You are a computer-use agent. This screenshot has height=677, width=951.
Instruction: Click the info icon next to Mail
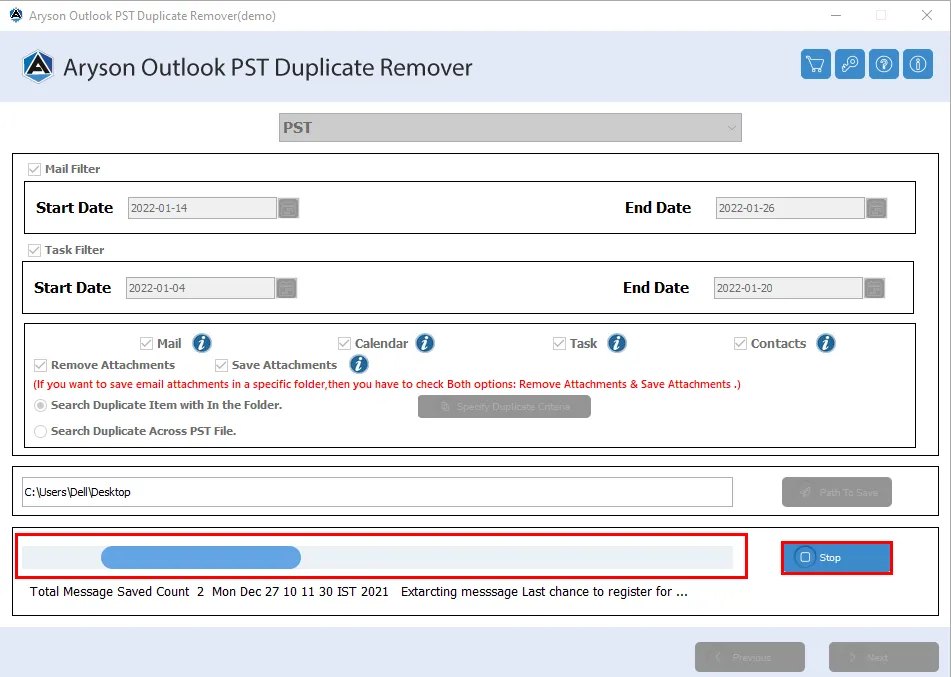coord(202,343)
